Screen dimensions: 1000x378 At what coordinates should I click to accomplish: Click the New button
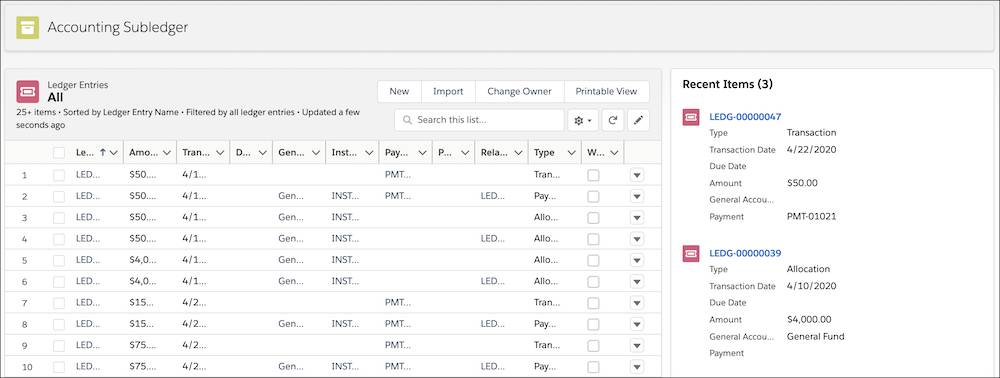point(399,91)
